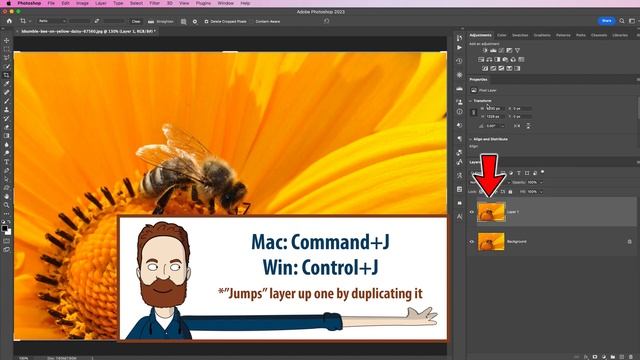Image resolution: width=640 pixels, height=360 pixels.
Task: Open the rotation angle dropdown
Action: [x=502, y=126]
